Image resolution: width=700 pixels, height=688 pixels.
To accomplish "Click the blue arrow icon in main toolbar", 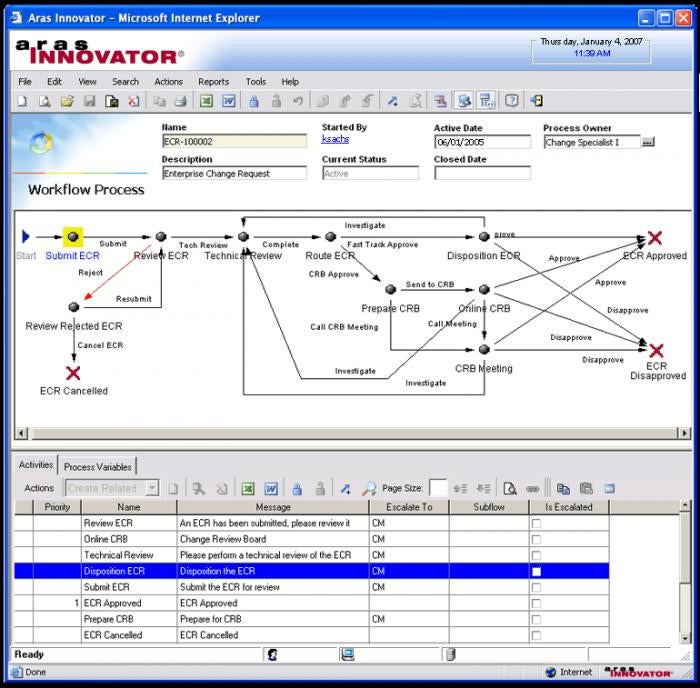I will coord(392,101).
